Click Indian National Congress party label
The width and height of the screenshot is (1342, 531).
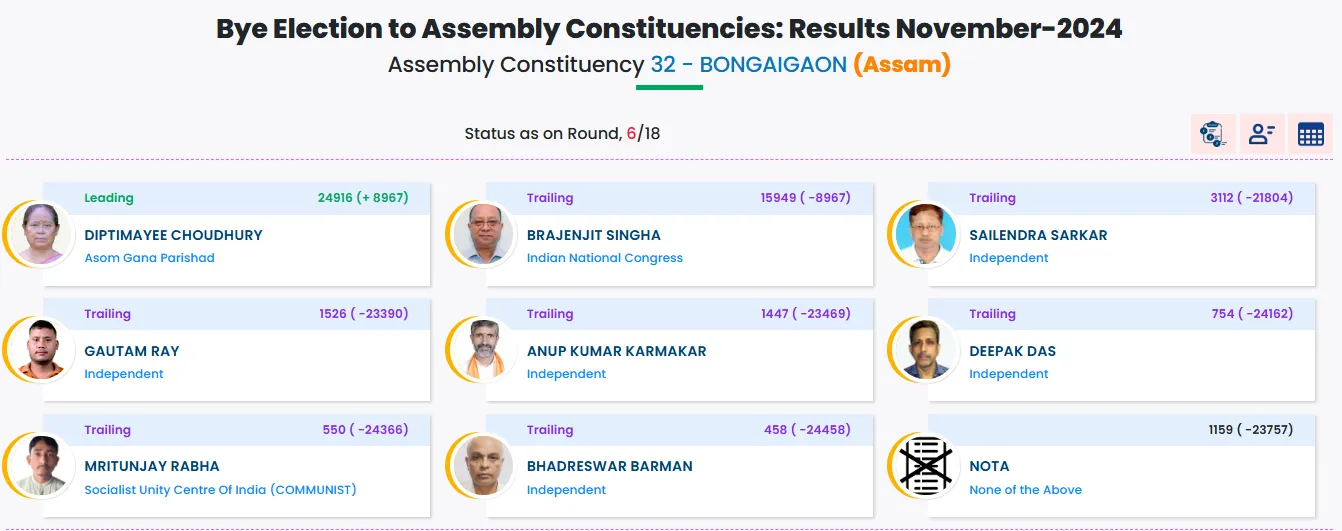pyautogui.click(x=604, y=258)
